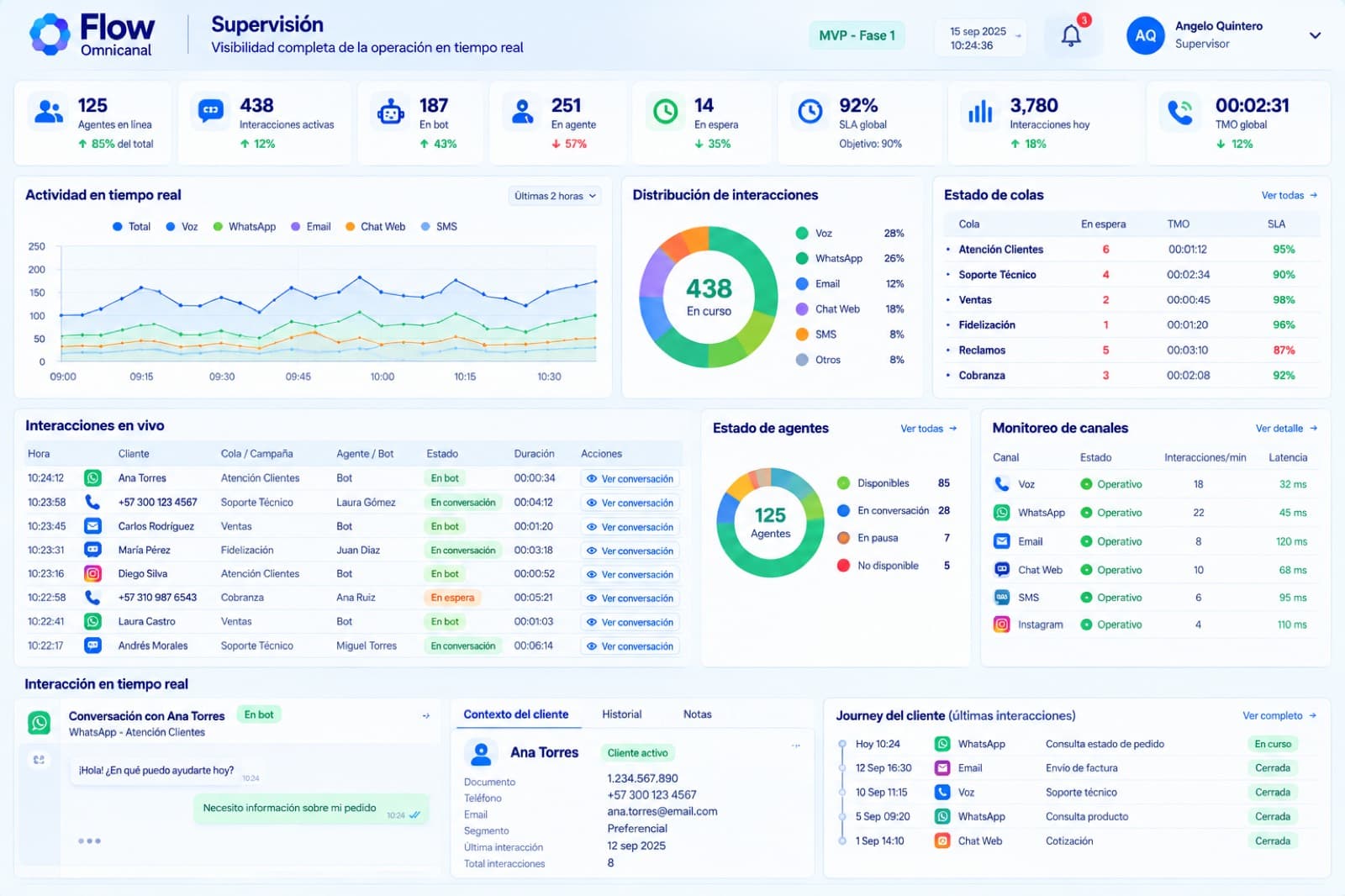Click Ana Torres profile avatar icon

(x=481, y=753)
